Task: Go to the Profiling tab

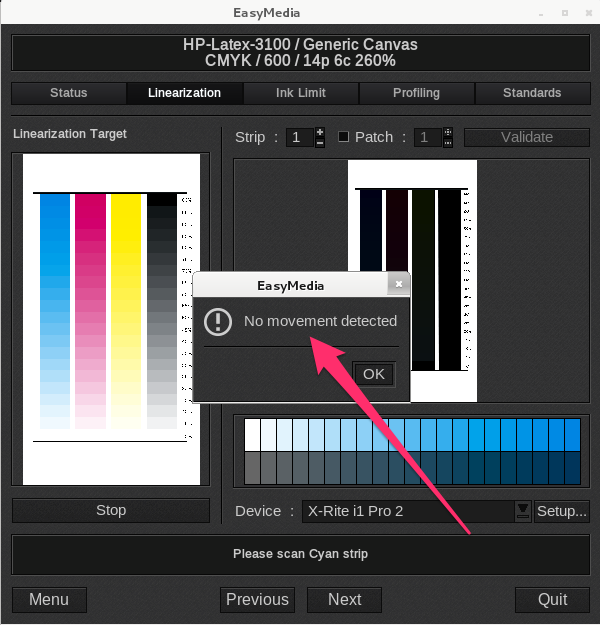Action: coord(416,93)
